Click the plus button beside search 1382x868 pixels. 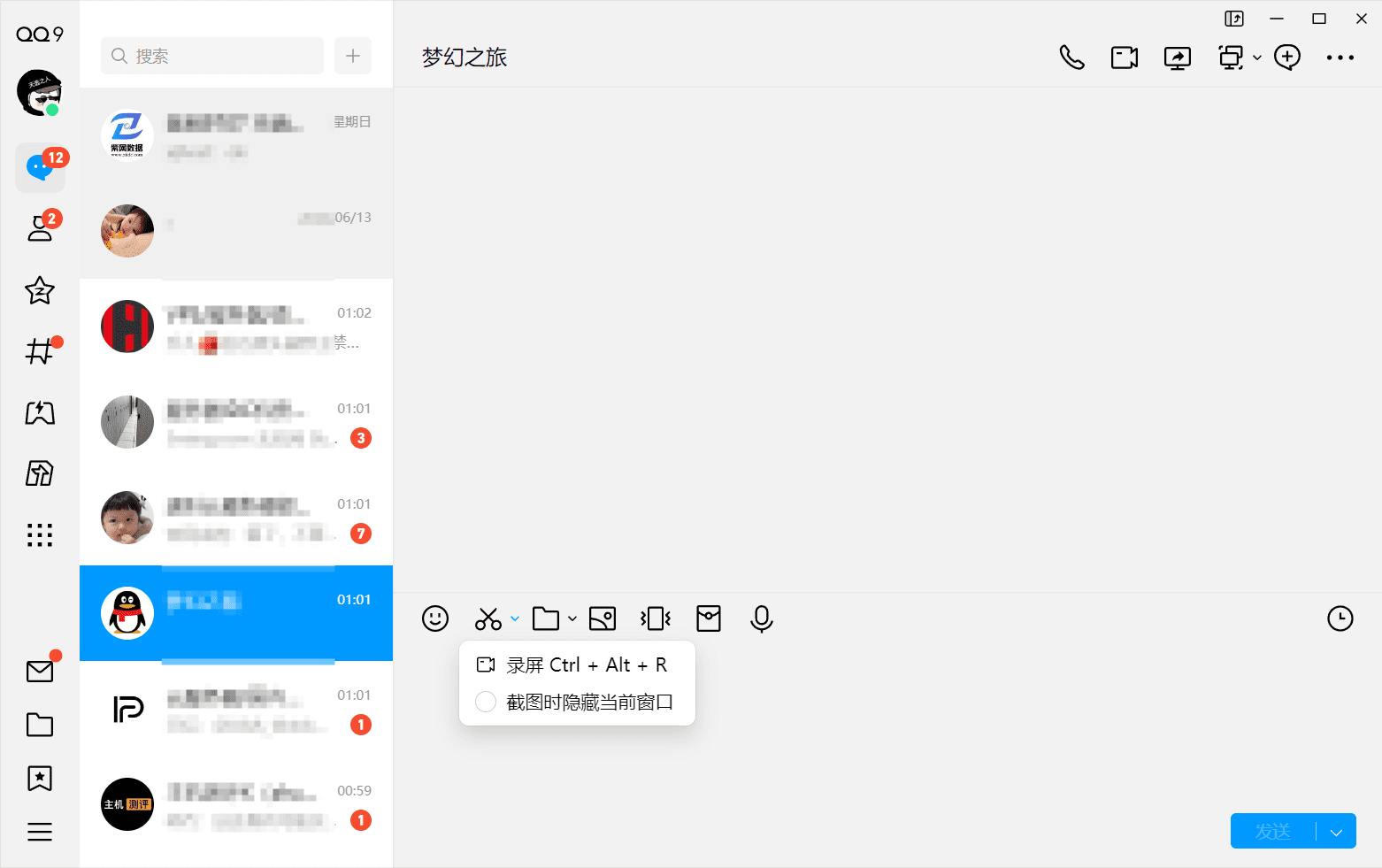353,56
